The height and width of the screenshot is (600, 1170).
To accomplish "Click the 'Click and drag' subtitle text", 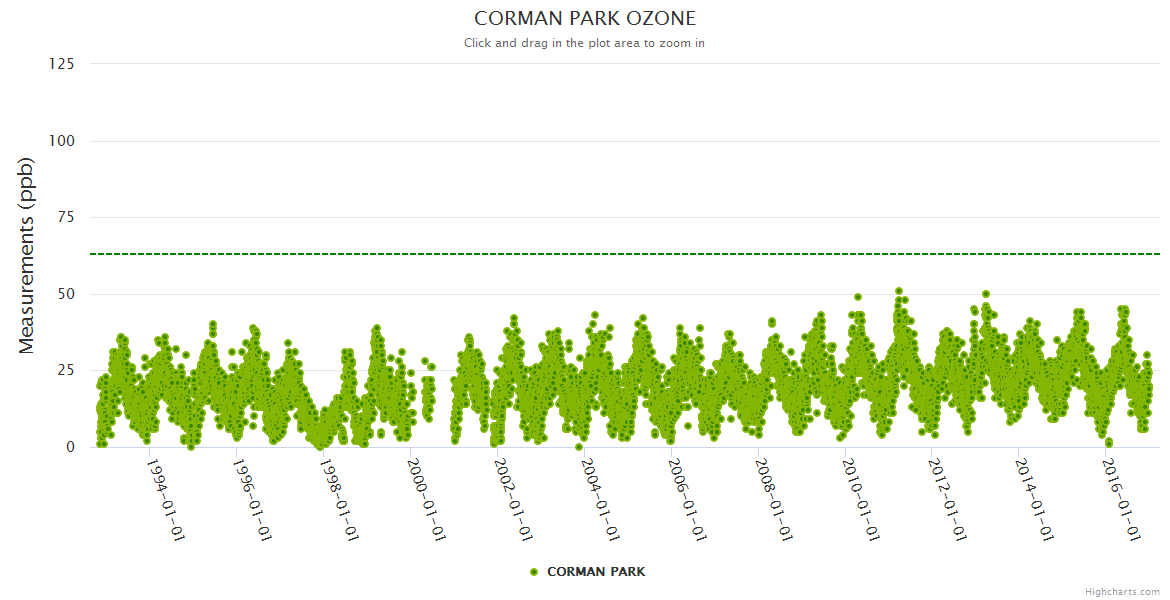I will [585, 43].
